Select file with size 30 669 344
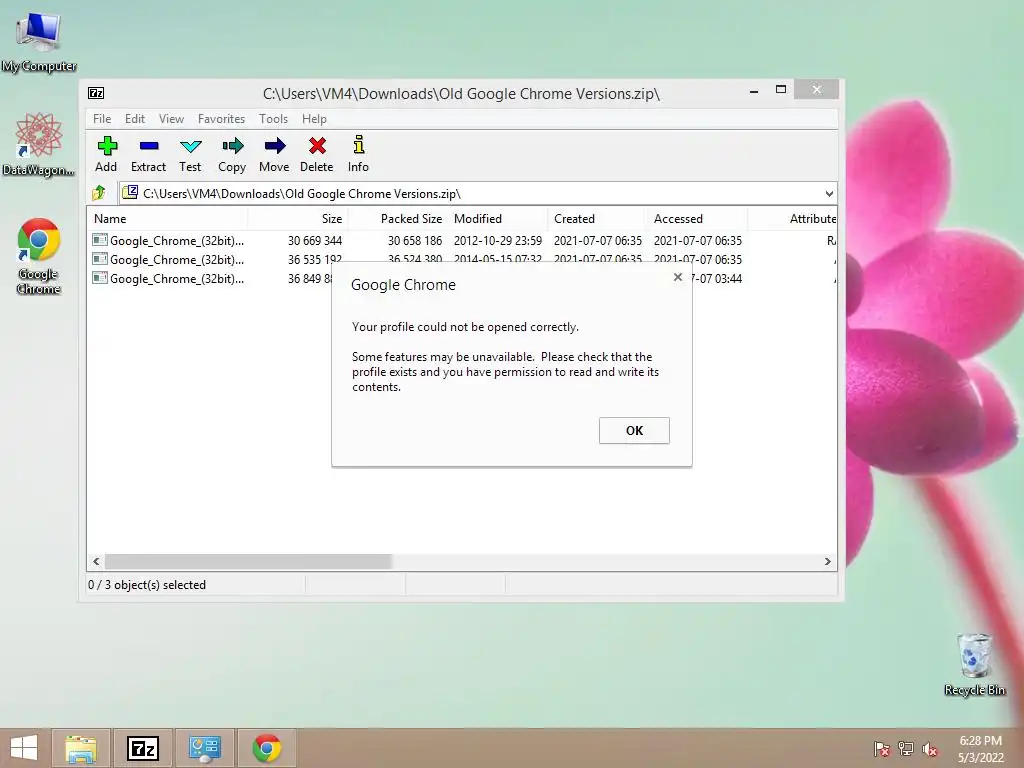This screenshot has width=1024, height=768. (x=462, y=240)
